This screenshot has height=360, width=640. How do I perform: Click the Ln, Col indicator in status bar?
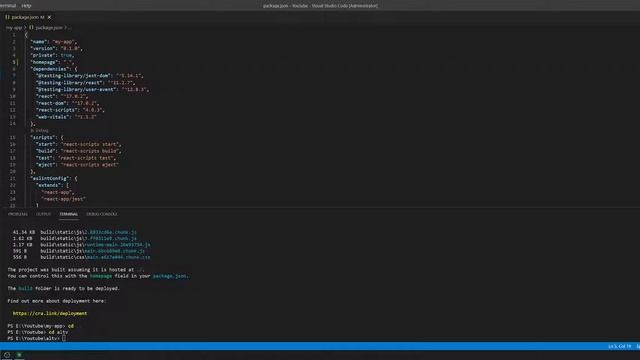tap(619, 347)
